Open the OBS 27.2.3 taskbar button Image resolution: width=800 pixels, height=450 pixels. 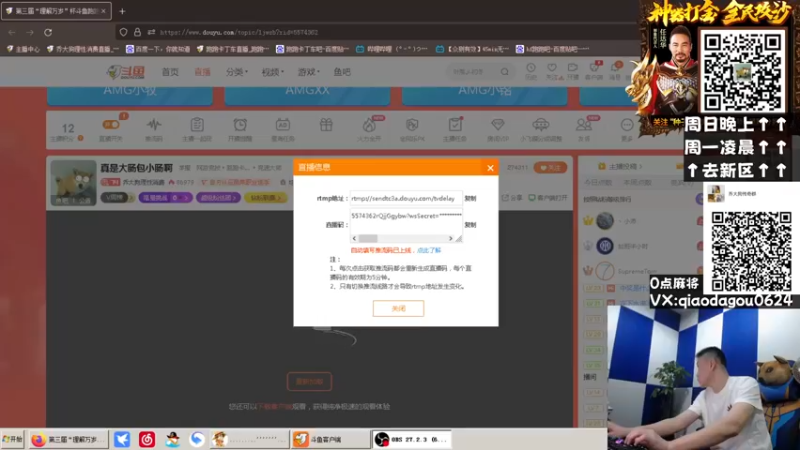[412, 439]
